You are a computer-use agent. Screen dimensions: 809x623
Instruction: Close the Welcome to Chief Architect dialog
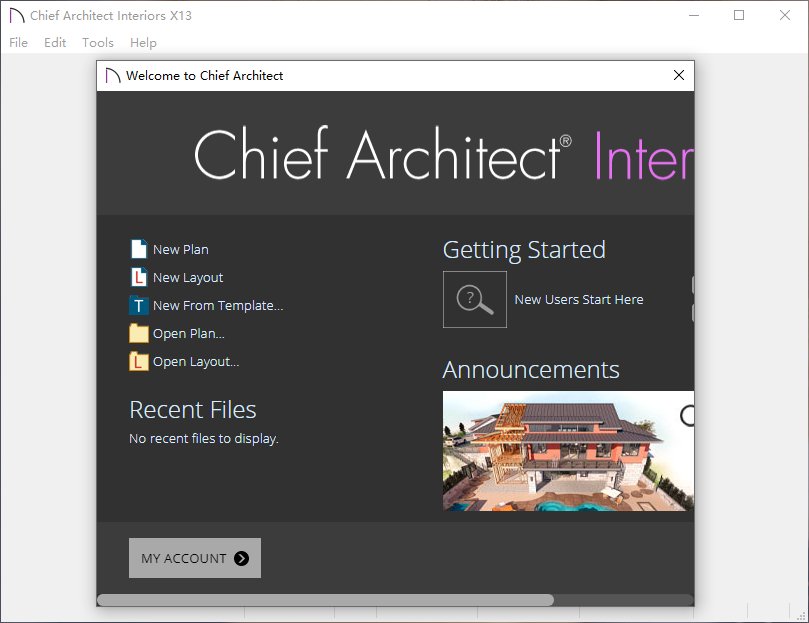(x=679, y=75)
